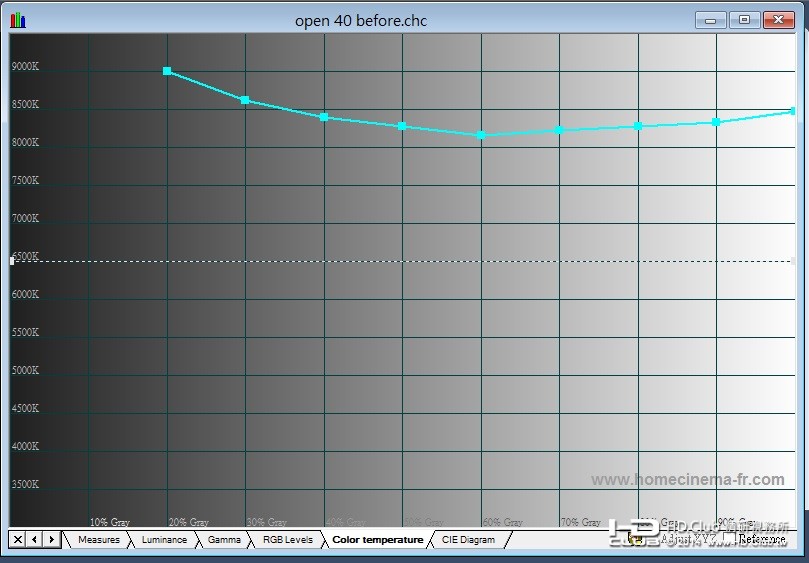
Task: Close the open 40 before.chc window
Action: click(779, 20)
